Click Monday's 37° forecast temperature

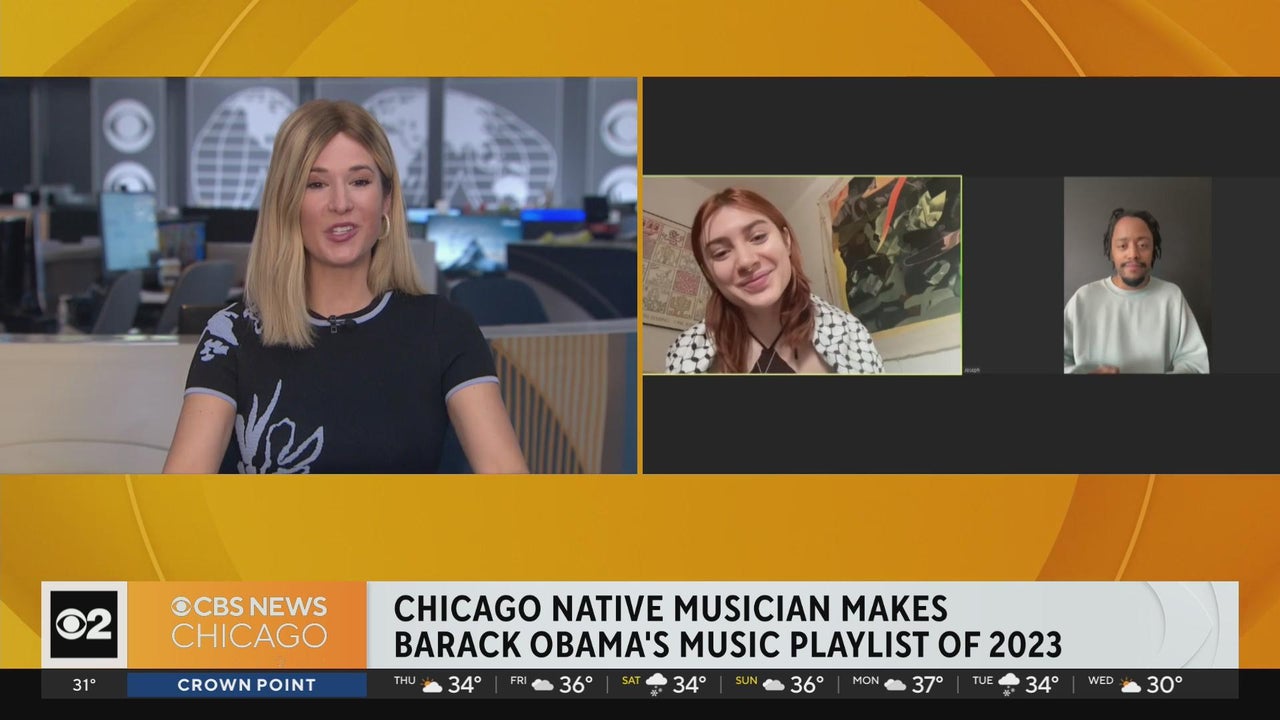927,685
